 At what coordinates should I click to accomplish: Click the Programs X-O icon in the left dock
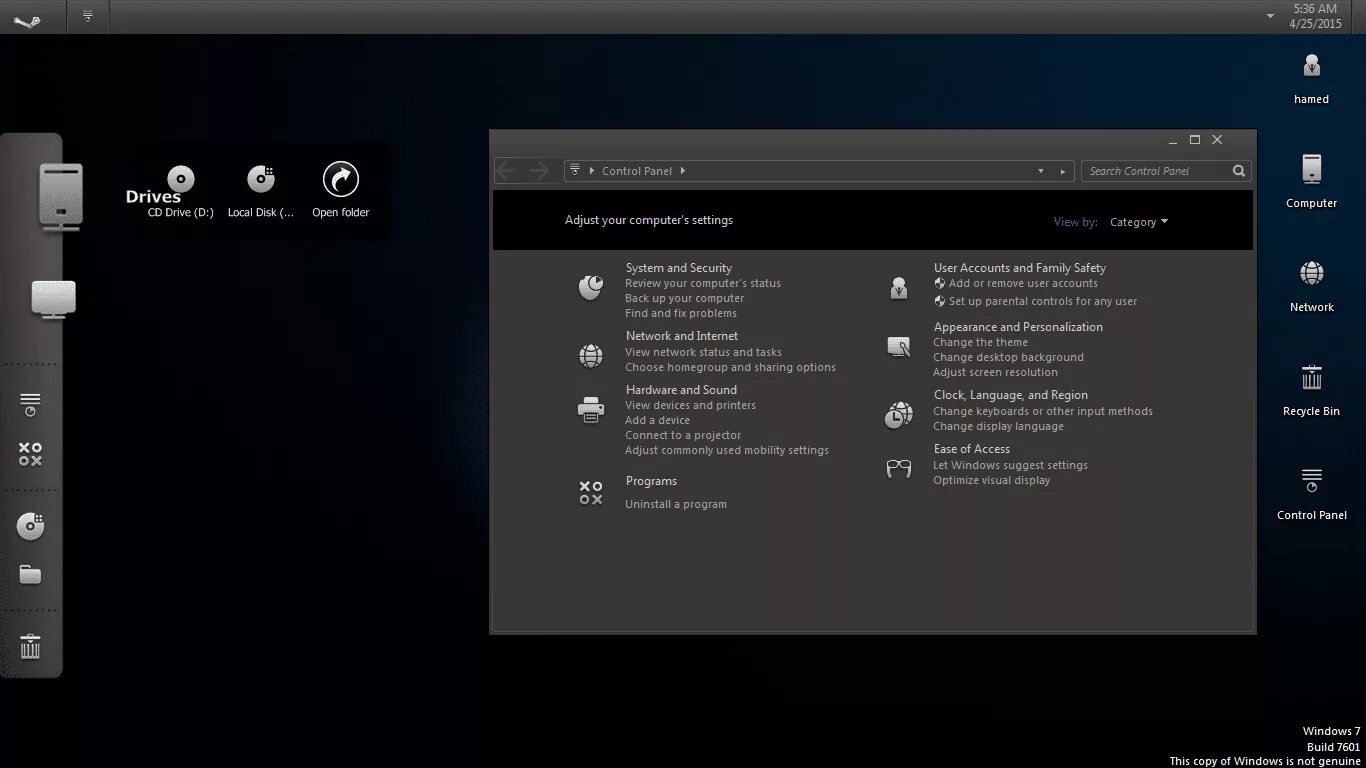30,454
